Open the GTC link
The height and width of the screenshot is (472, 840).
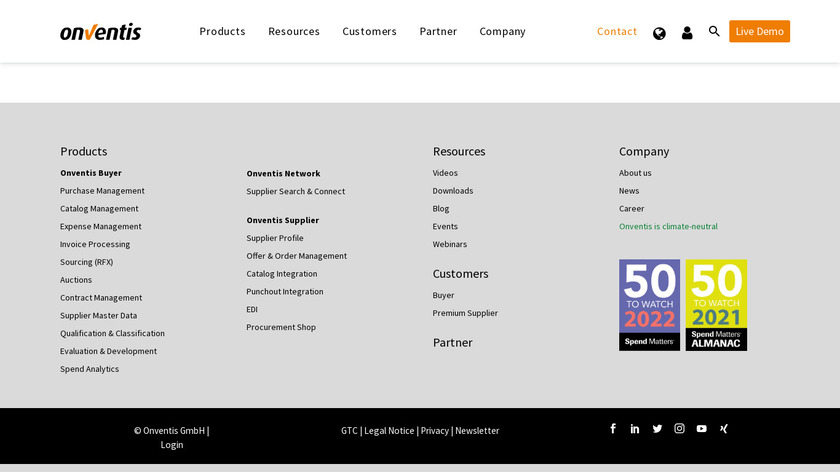tap(349, 431)
